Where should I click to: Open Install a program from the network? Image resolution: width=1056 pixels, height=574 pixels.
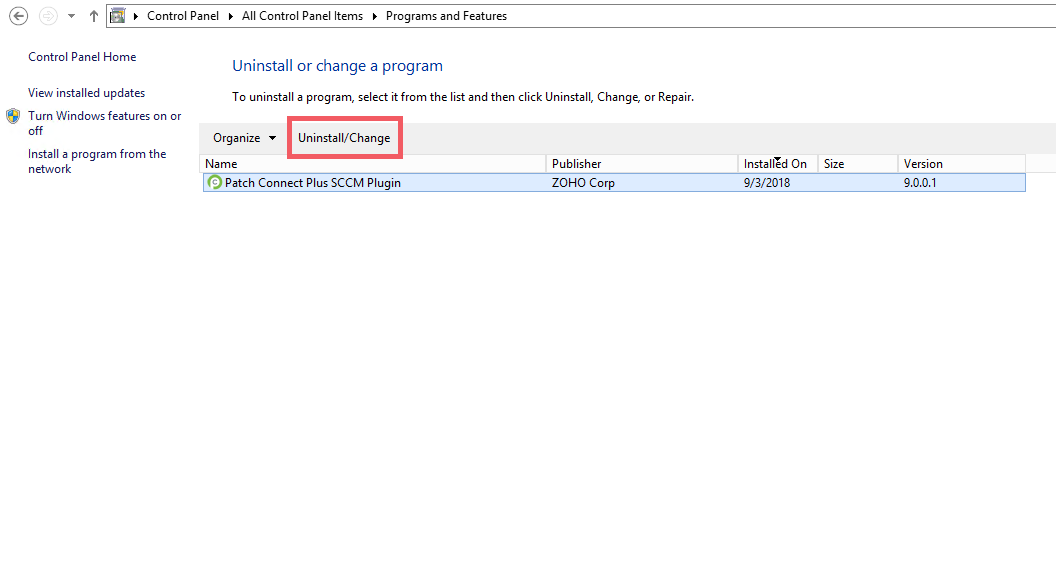pyautogui.click(x=97, y=162)
